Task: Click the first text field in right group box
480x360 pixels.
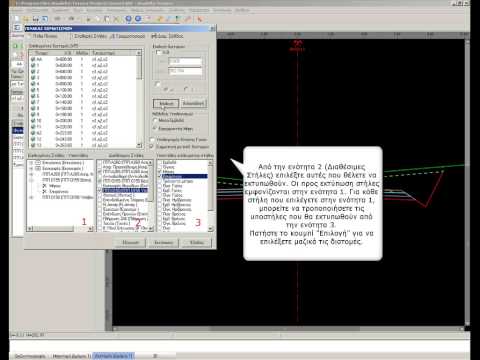Action: pyautogui.click(x=185, y=61)
